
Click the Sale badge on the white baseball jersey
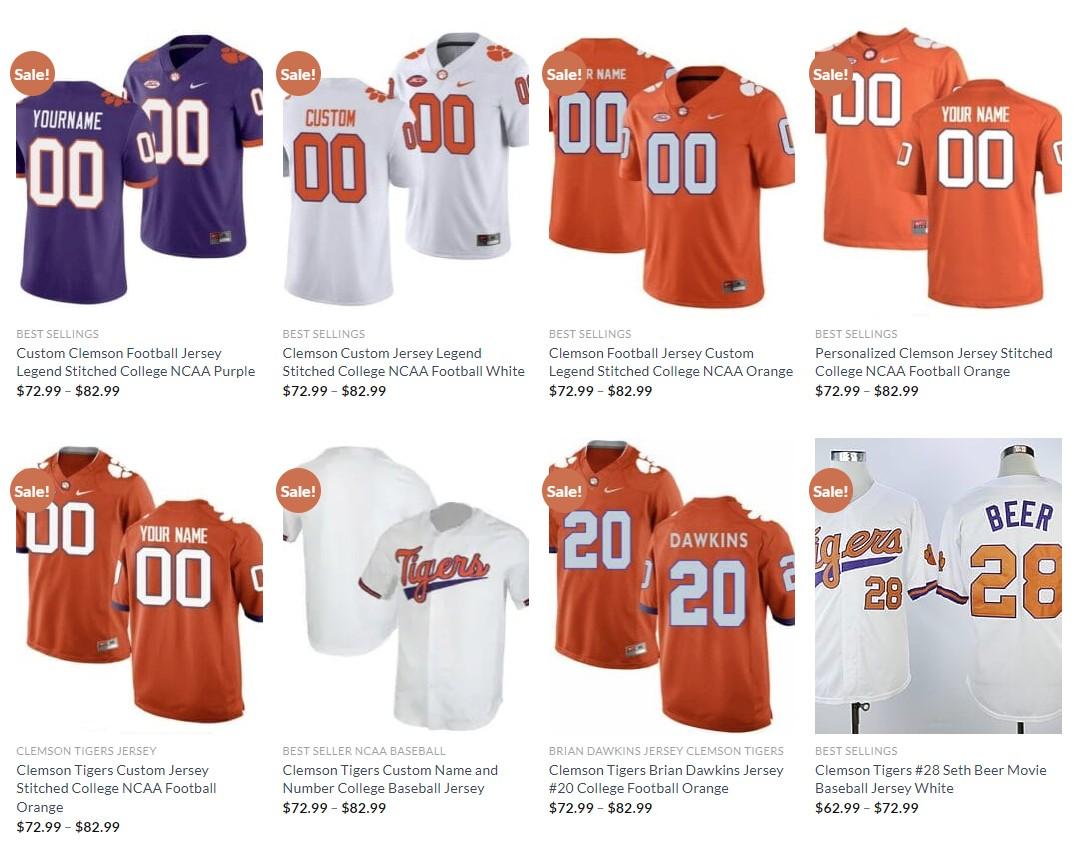(x=298, y=491)
